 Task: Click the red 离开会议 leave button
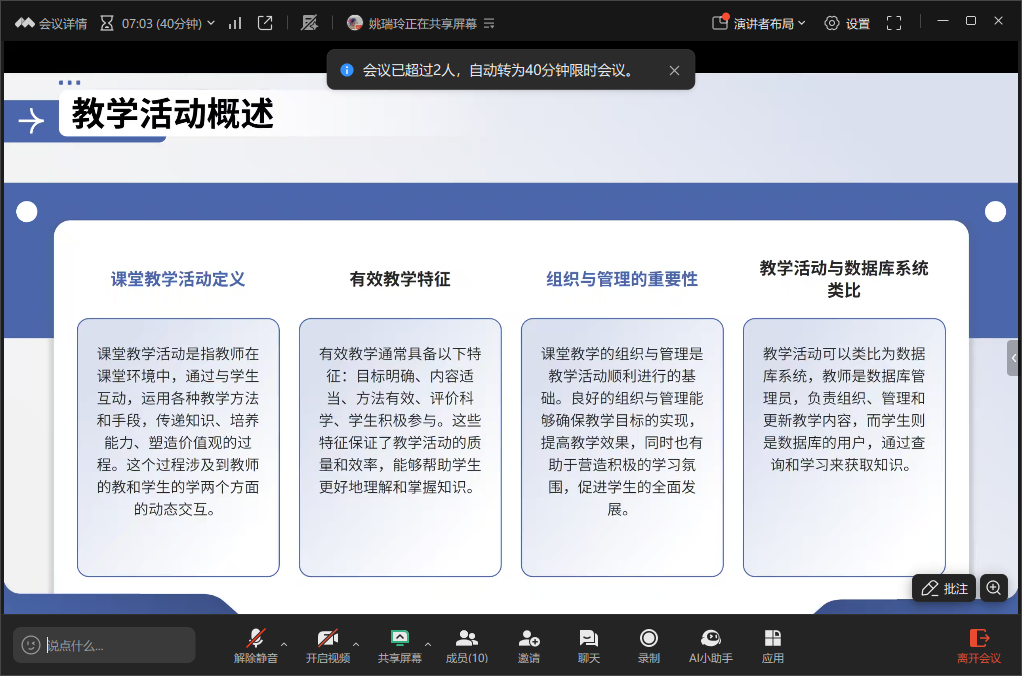click(978, 645)
